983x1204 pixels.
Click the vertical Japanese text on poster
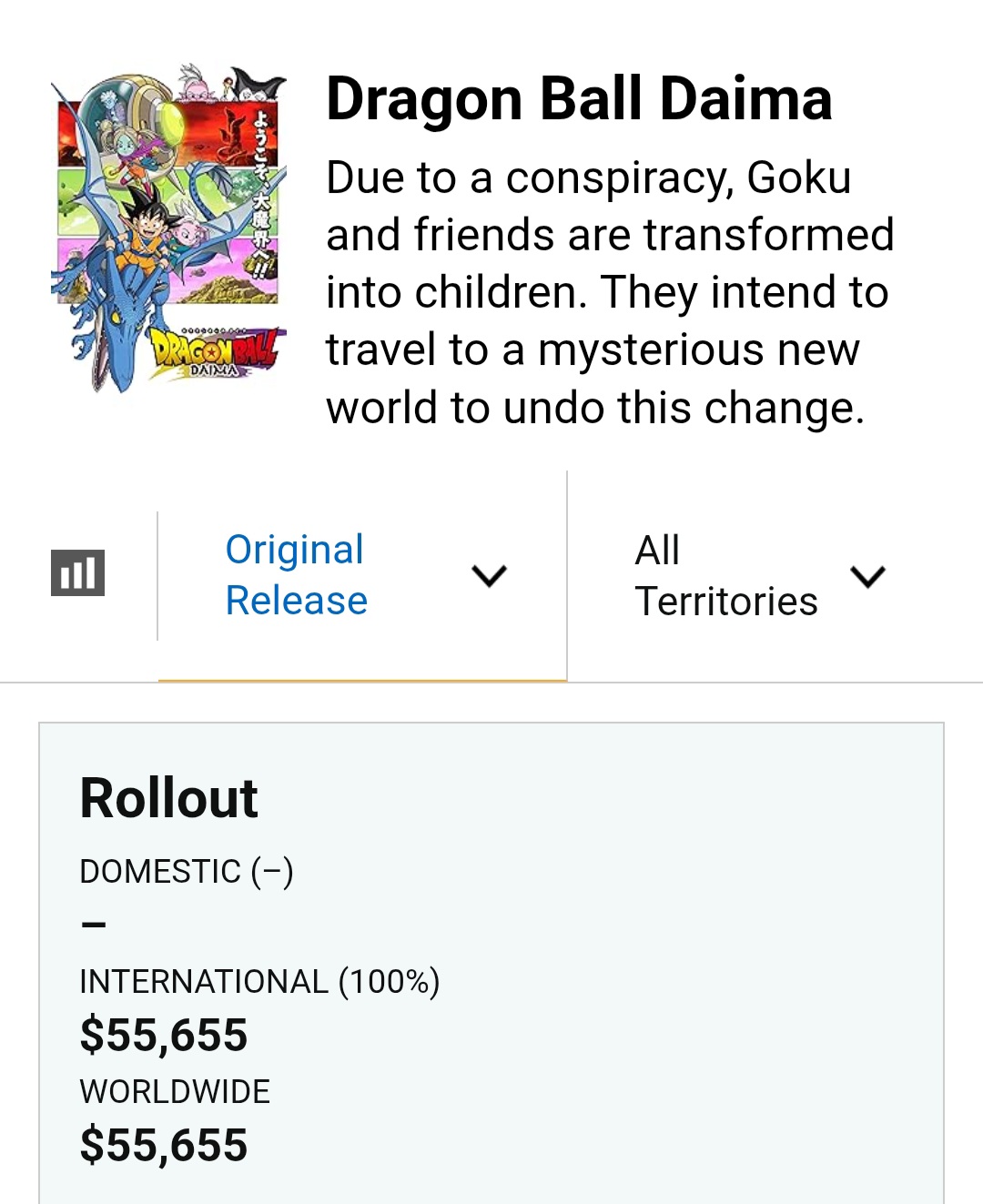(260, 191)
